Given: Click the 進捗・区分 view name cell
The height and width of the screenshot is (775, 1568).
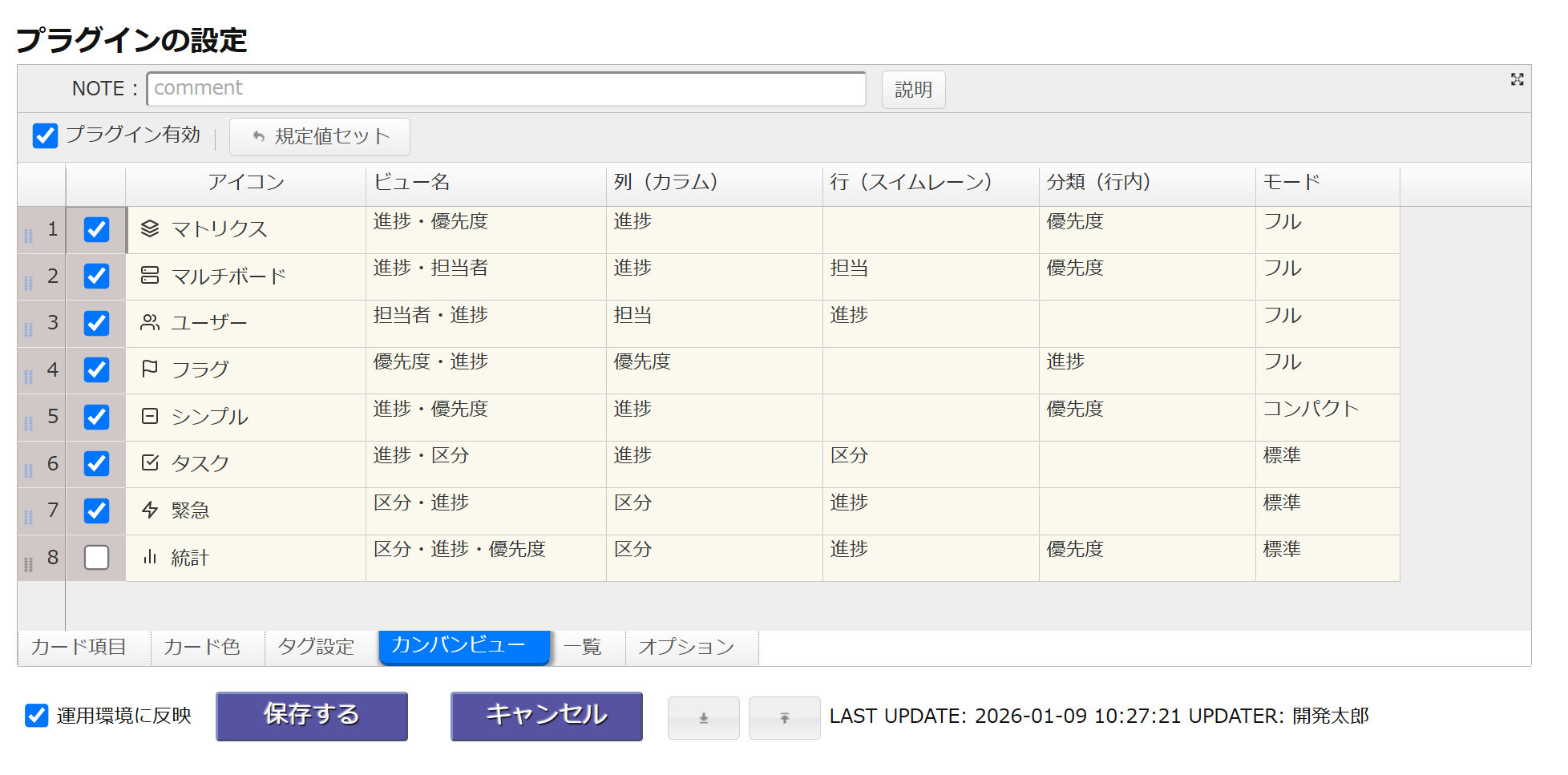Looking at the screenshot, I should tap(486, 465).
